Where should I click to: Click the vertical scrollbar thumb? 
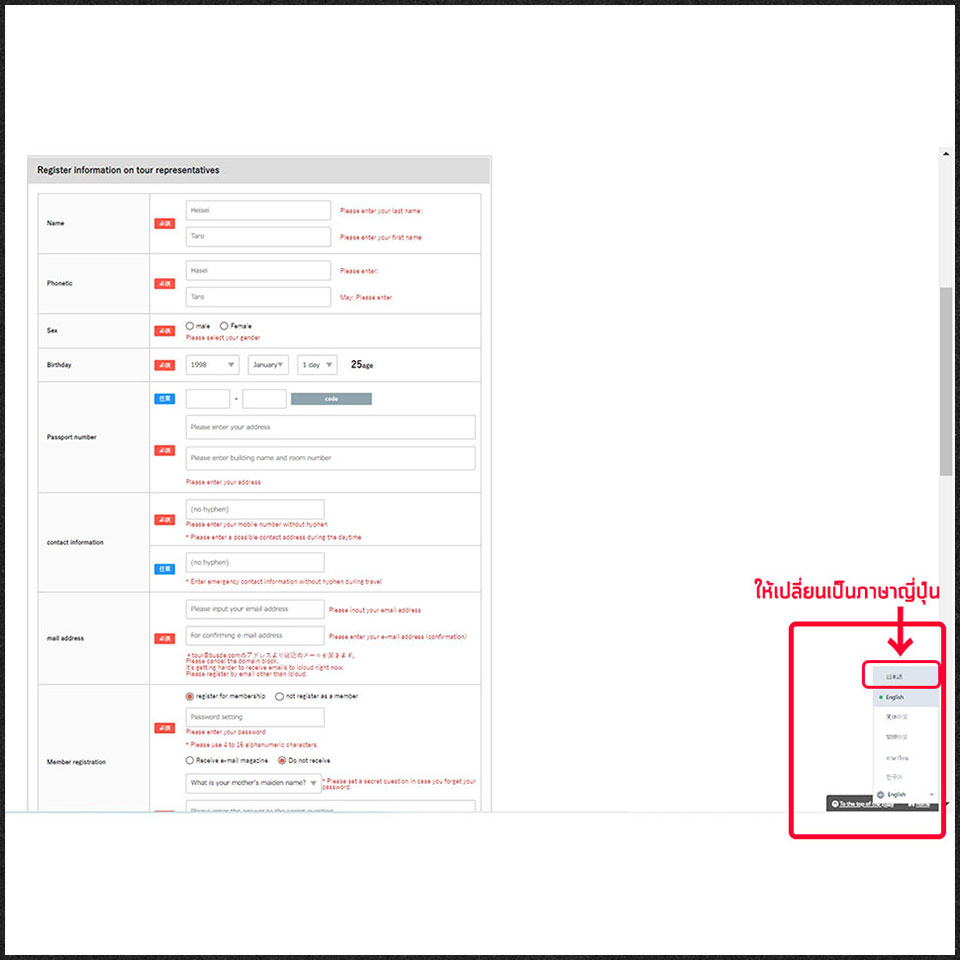coord(945,380)
